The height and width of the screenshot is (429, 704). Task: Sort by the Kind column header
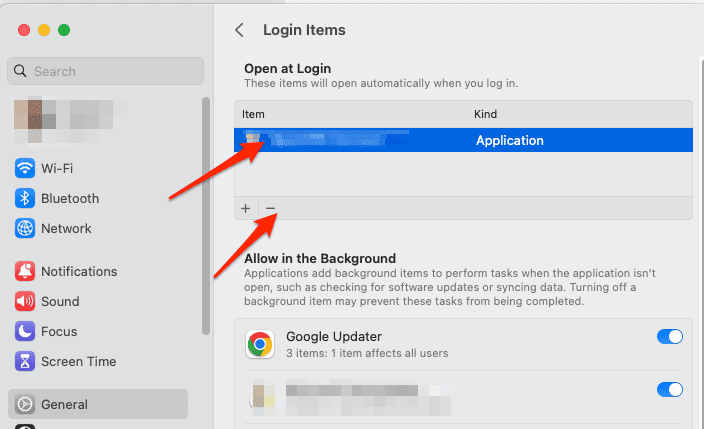click(485, 114)
